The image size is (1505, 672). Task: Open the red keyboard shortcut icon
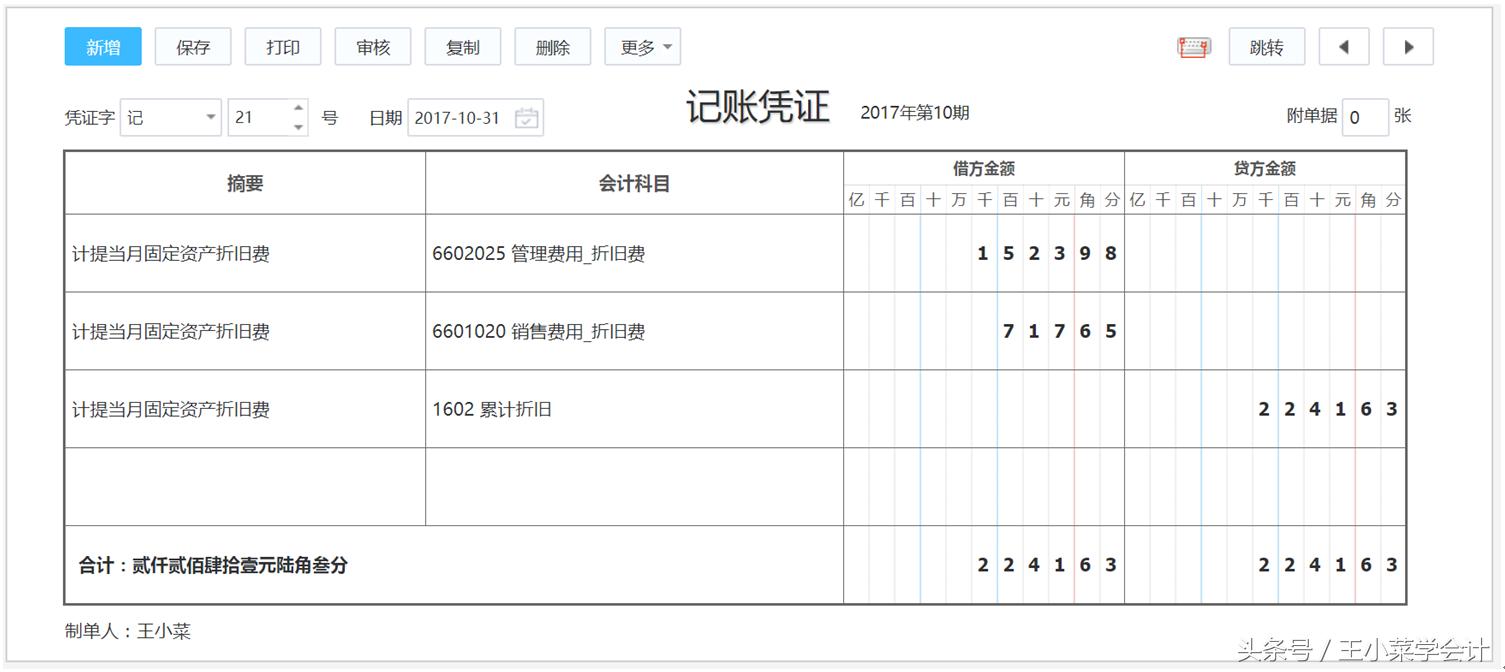1194,47
